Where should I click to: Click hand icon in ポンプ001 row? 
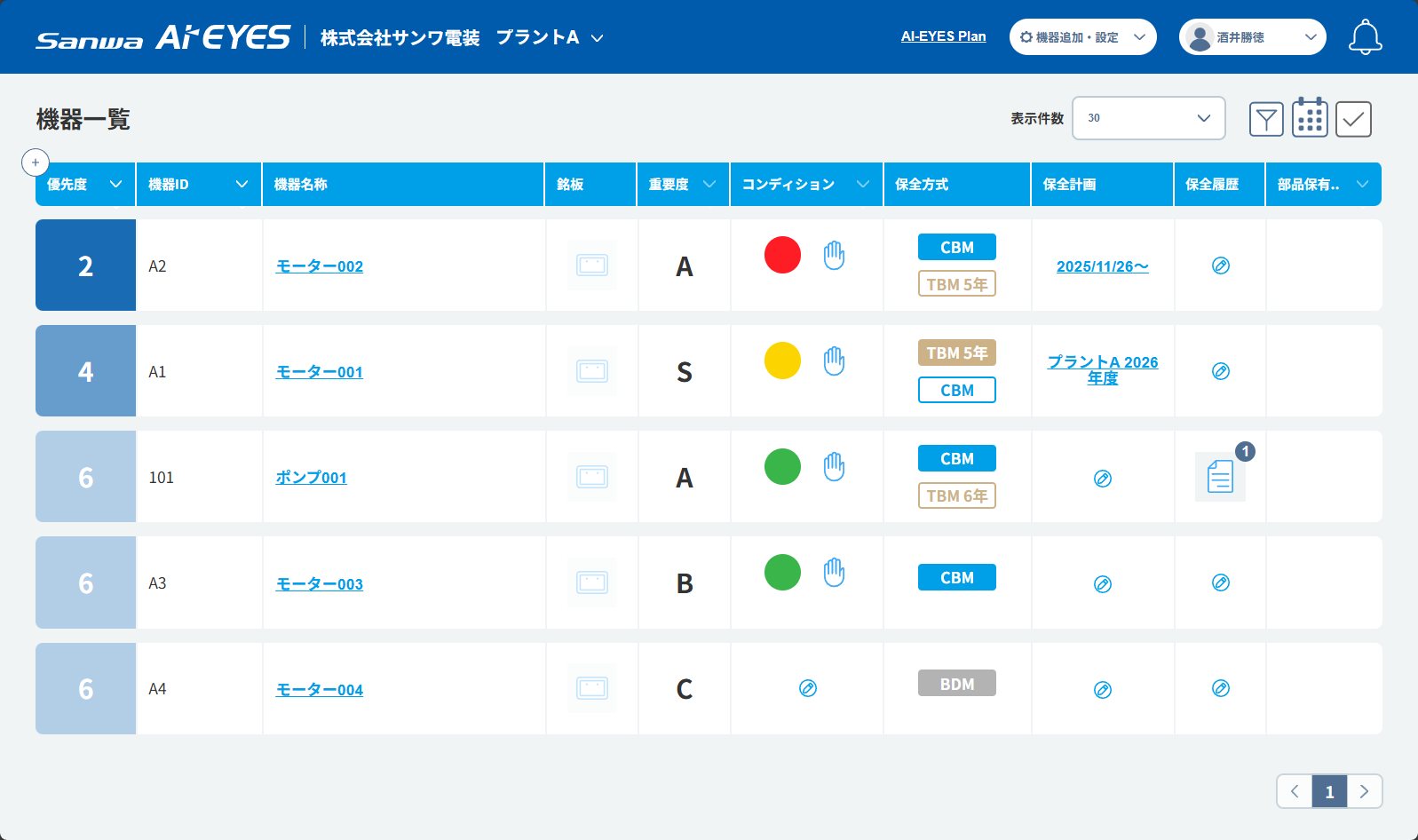(834, 466)
